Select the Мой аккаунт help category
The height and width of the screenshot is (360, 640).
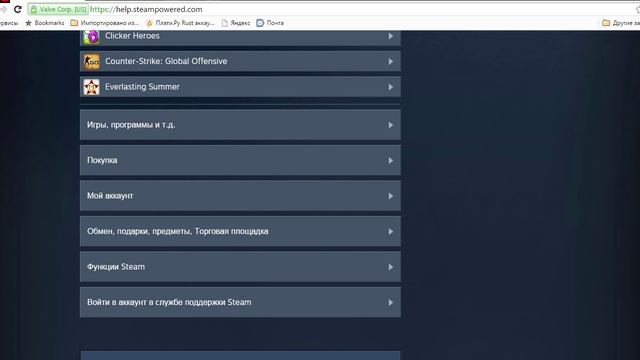pos(240,196)
